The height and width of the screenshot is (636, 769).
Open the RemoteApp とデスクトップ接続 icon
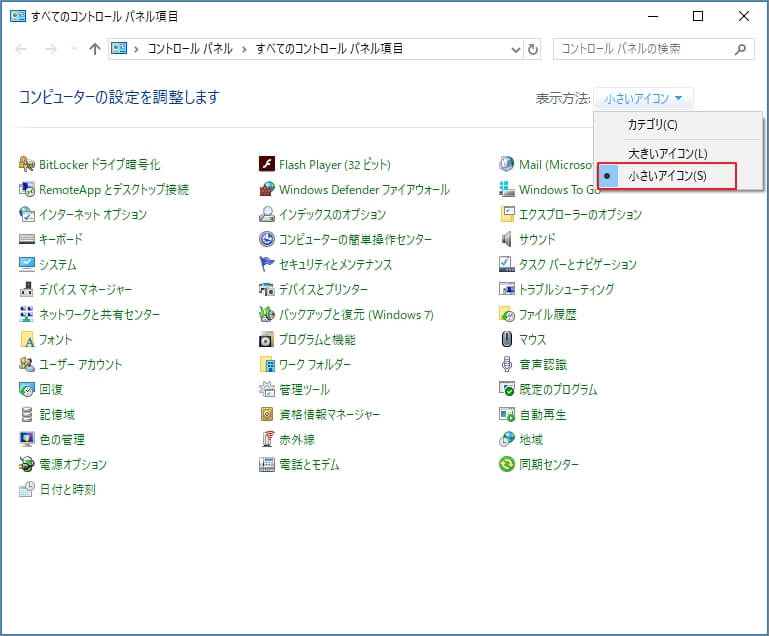[26, 189]
